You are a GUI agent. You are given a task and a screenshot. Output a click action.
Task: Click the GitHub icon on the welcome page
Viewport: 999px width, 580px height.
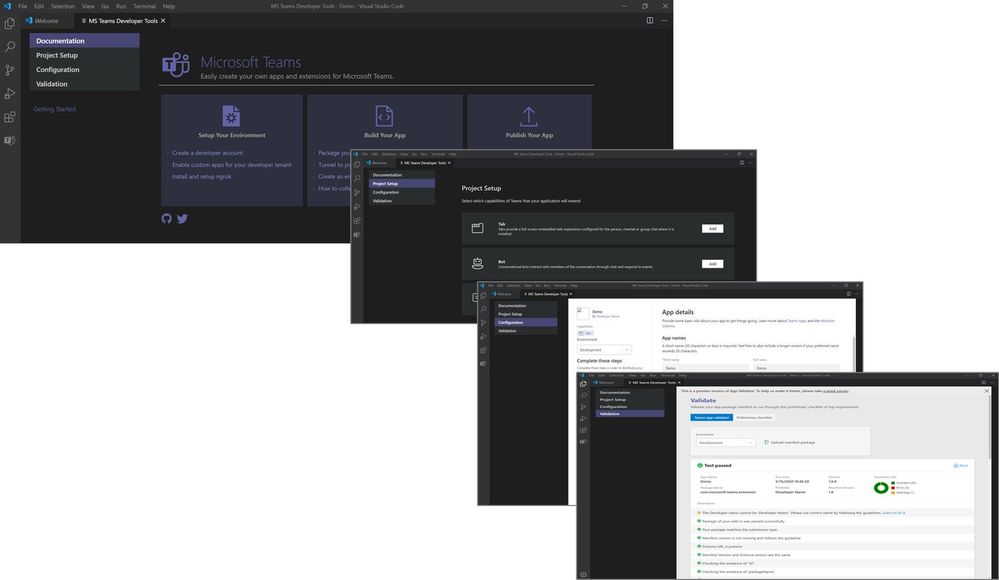point(167,218)
